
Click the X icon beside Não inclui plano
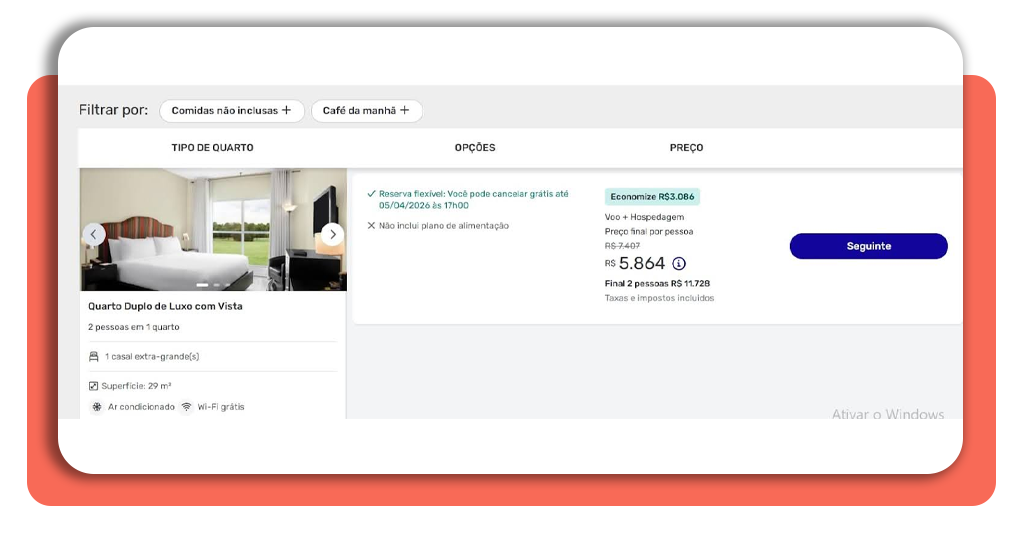(371, 226)
